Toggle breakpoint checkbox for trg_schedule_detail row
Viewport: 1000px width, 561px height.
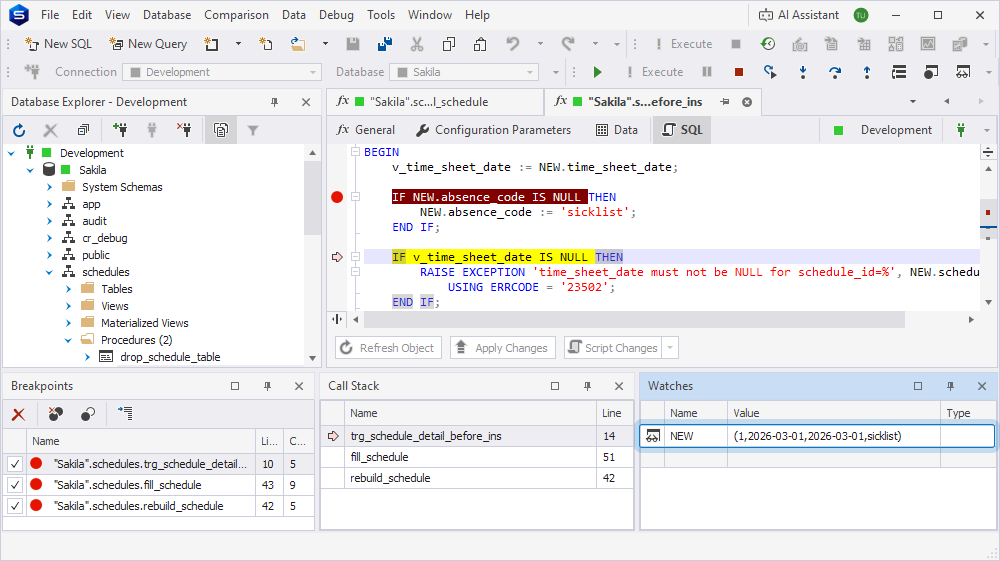coord(15,464)
